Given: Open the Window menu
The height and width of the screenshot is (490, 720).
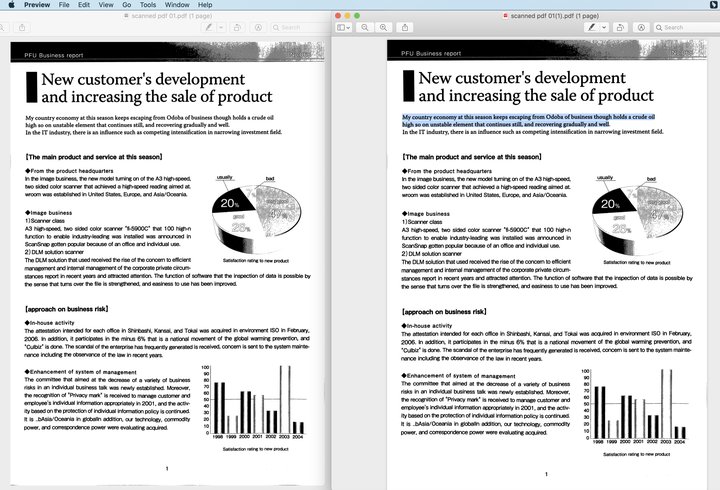Looking at the screenshot, I should (x=177, y=5).
